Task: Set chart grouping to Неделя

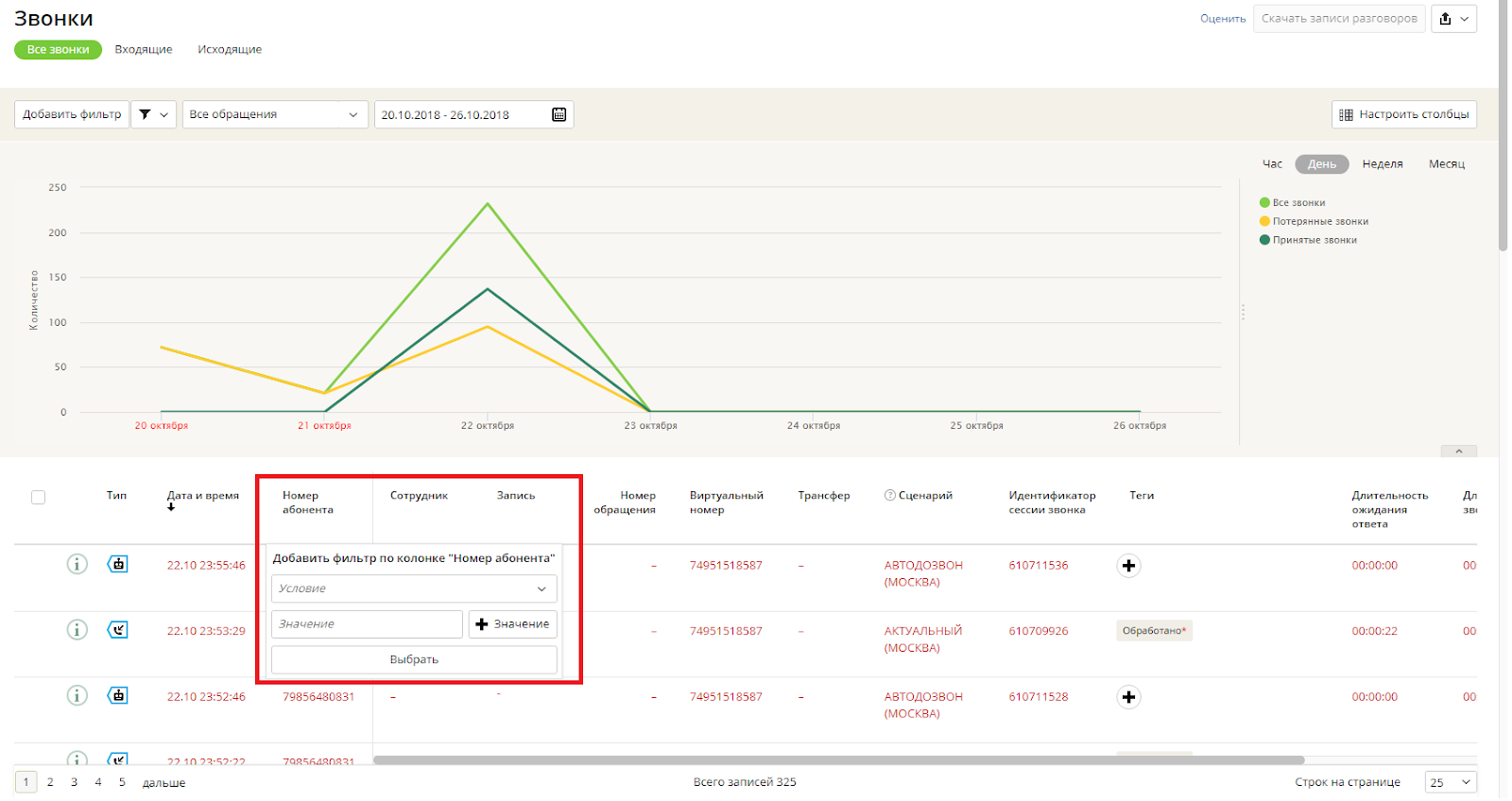Action: [1383, 164]
